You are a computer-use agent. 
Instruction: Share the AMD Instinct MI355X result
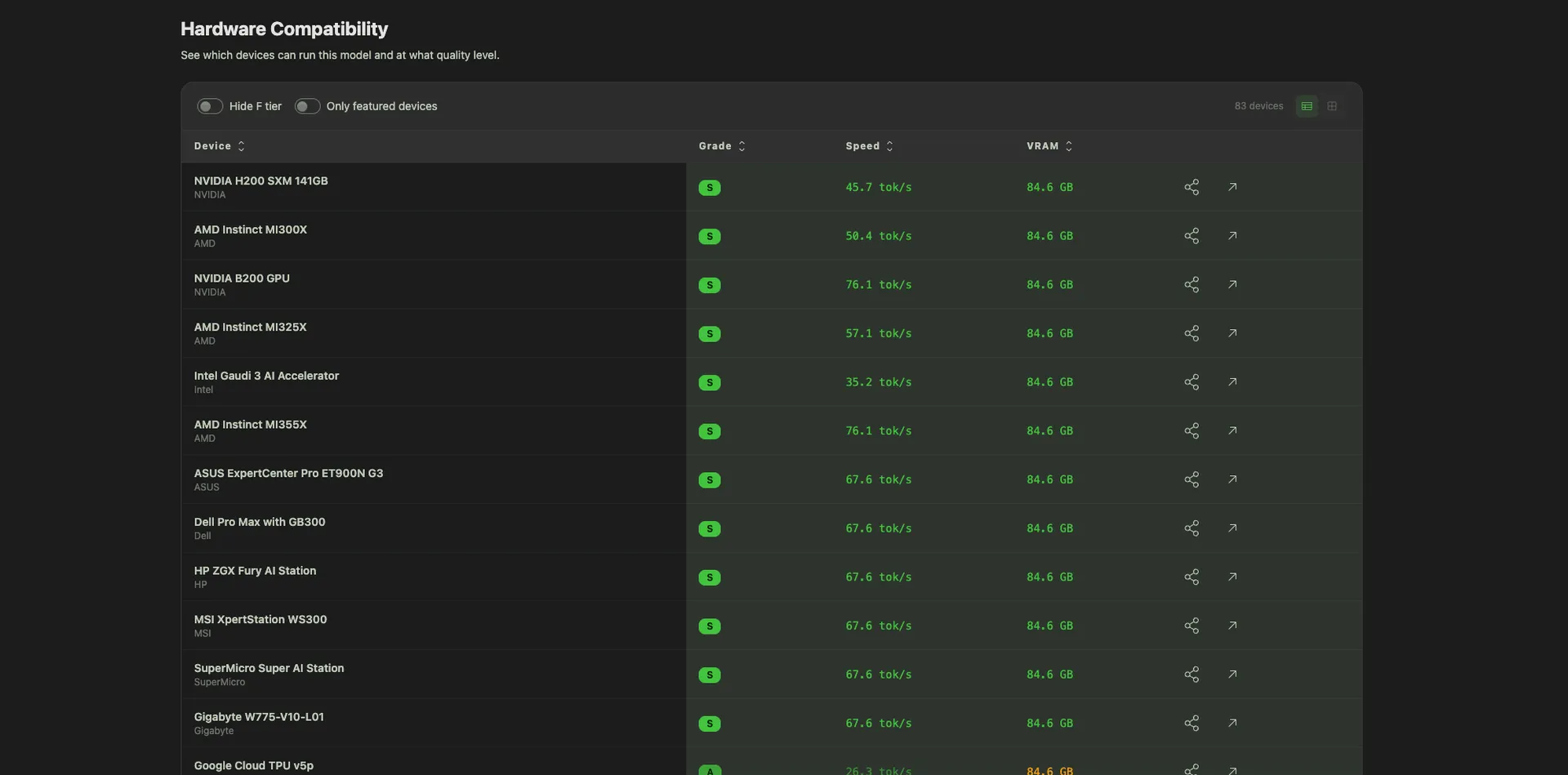[1192, 430]
